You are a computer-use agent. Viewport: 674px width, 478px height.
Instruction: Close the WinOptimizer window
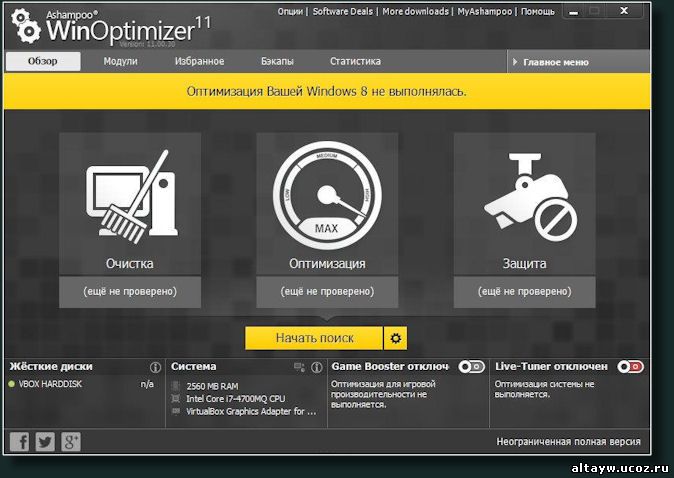624,11
